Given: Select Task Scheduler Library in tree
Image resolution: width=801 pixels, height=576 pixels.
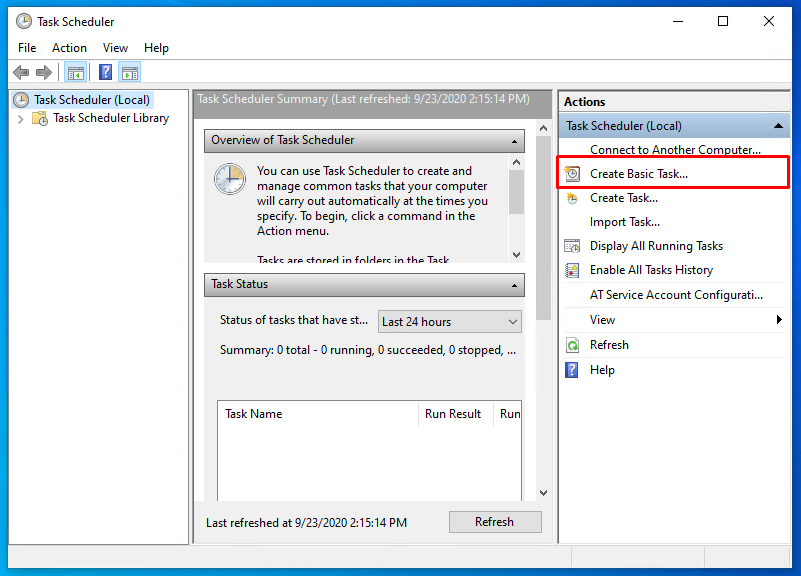Looking at the screenshot, I should point(111,118).
